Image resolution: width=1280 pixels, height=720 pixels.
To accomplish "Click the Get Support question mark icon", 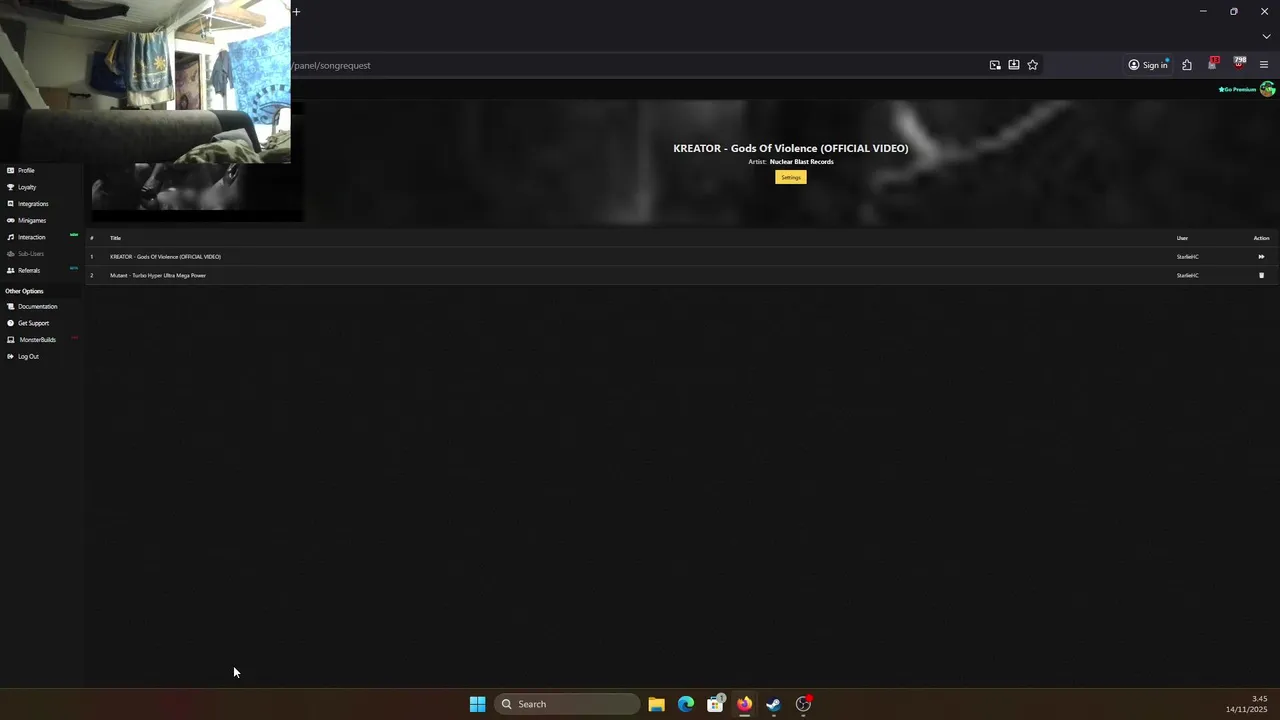I will pos(10,323).
